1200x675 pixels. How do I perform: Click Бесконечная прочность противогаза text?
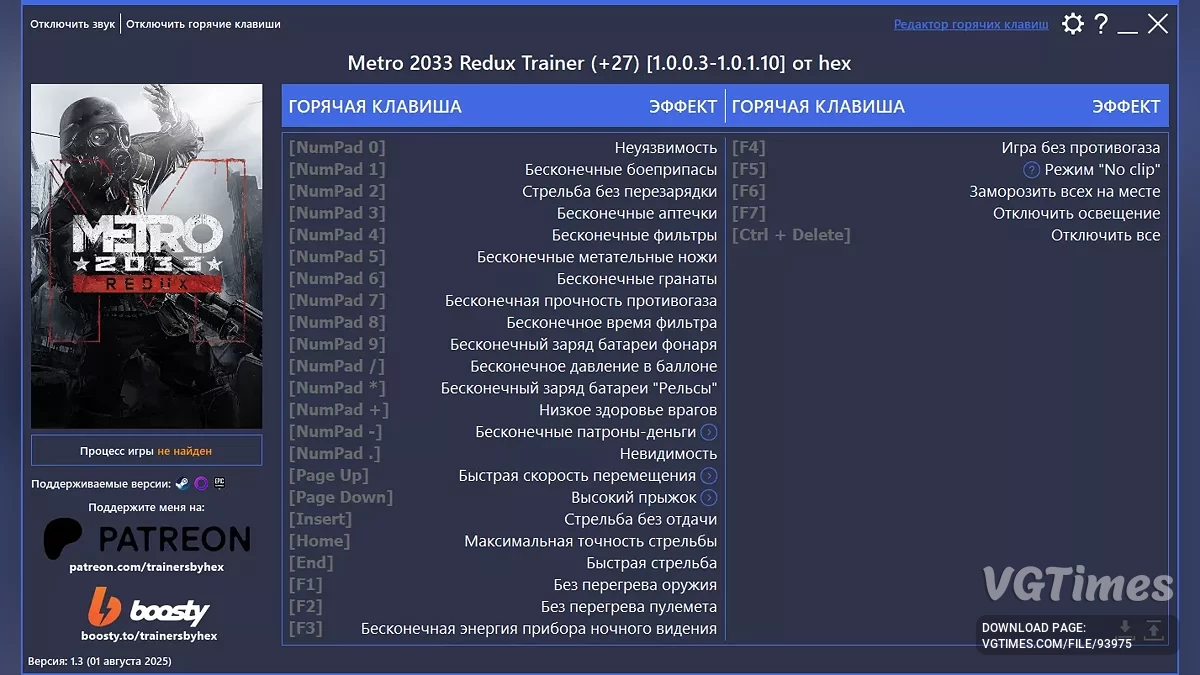(581, 301)
